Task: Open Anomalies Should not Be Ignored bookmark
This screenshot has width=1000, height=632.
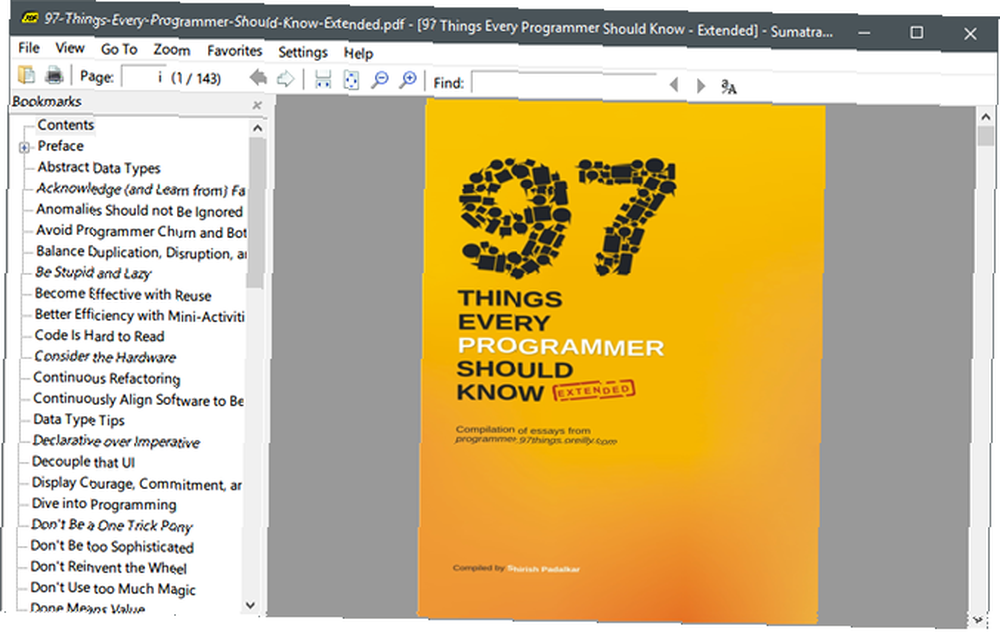Action: click(139, 210)
